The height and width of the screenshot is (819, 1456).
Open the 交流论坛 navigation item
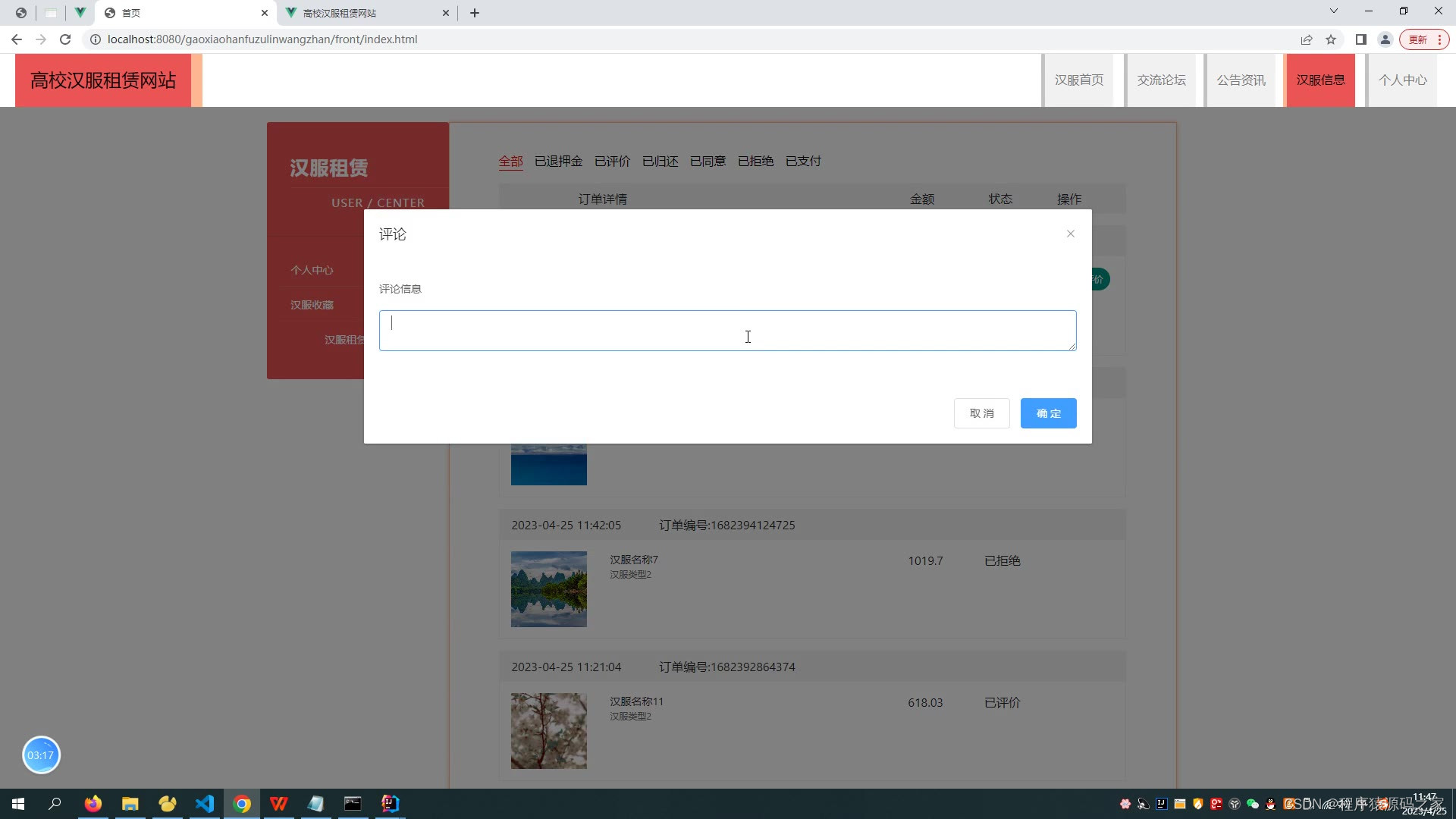tap(1161, 80)
